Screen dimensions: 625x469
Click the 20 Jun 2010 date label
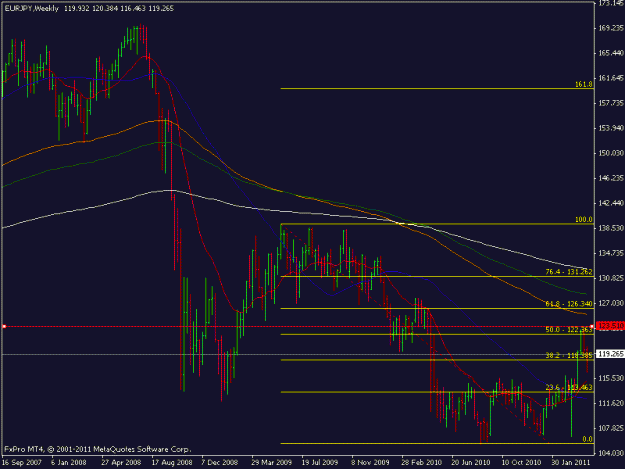coord(471,463)
